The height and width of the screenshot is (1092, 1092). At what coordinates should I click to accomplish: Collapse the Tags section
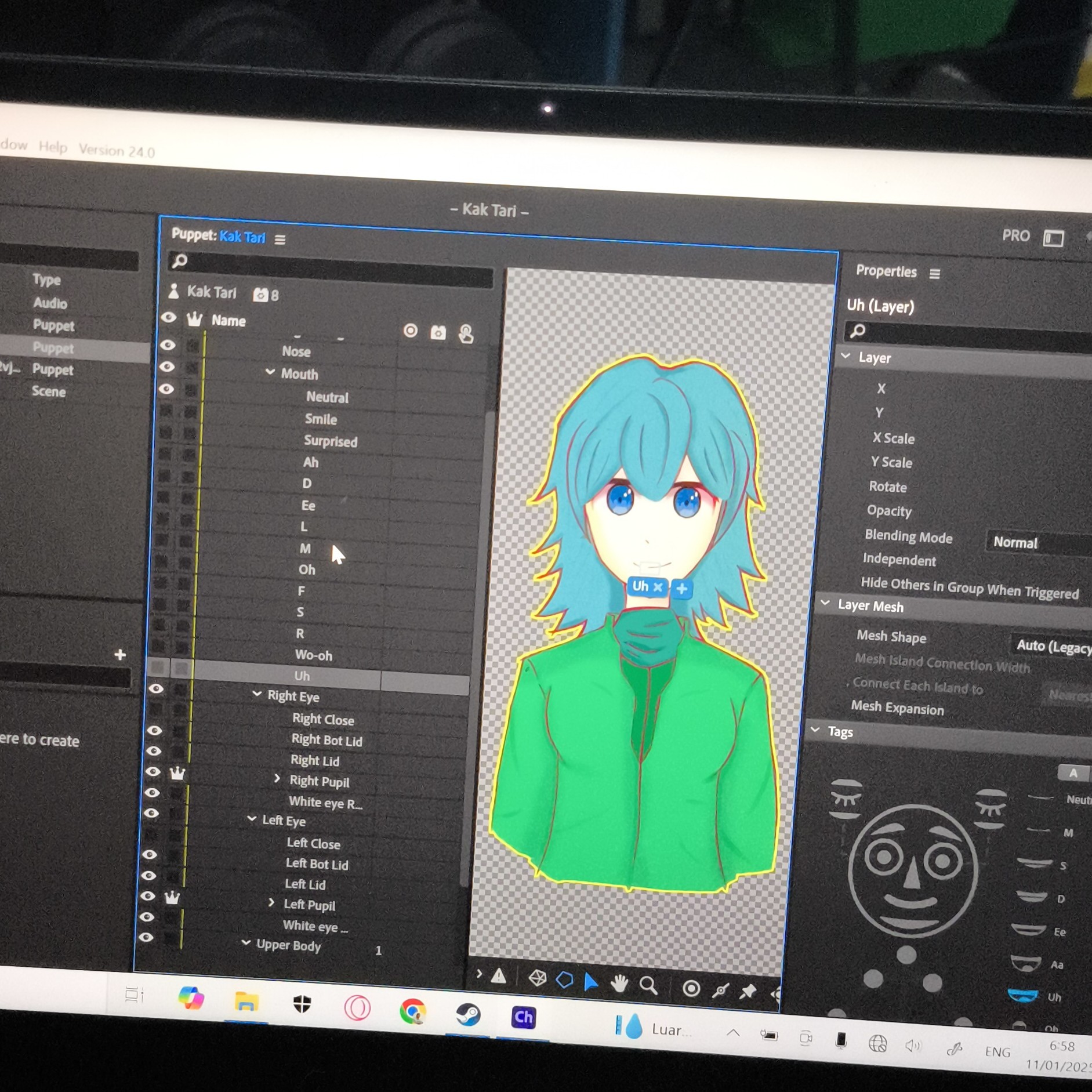pos(815,729)
